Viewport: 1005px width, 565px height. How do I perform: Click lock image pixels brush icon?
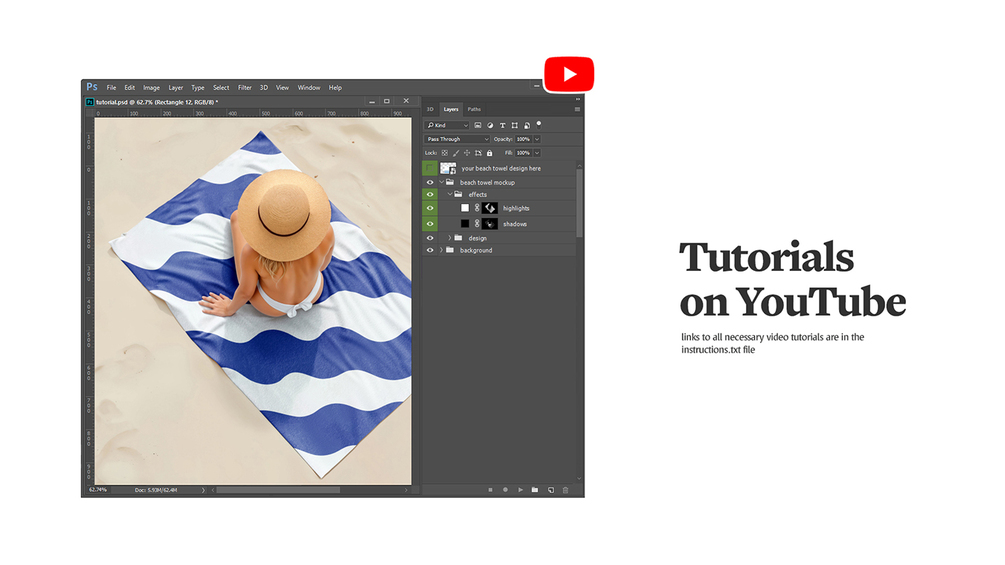[456, 153]
